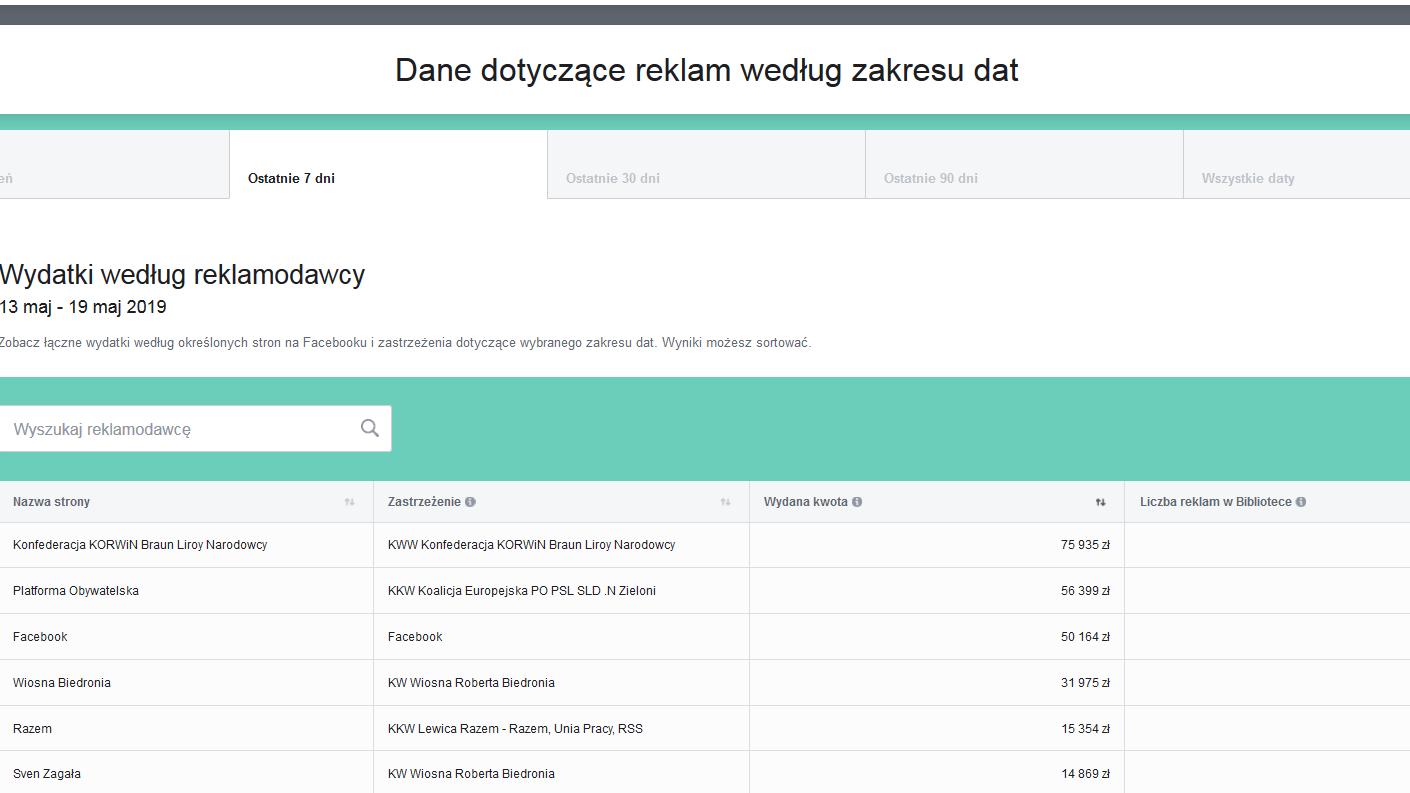
Task: Switch to Ostatnie 30 dni tab
Action: [706, 165]
